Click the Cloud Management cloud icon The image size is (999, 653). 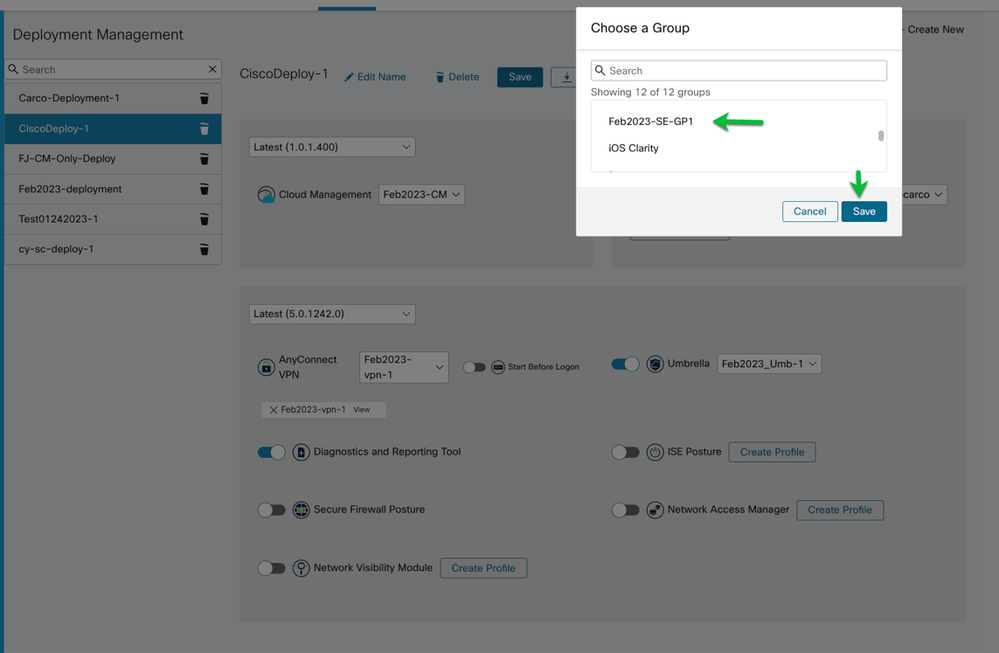coord(266,194)
